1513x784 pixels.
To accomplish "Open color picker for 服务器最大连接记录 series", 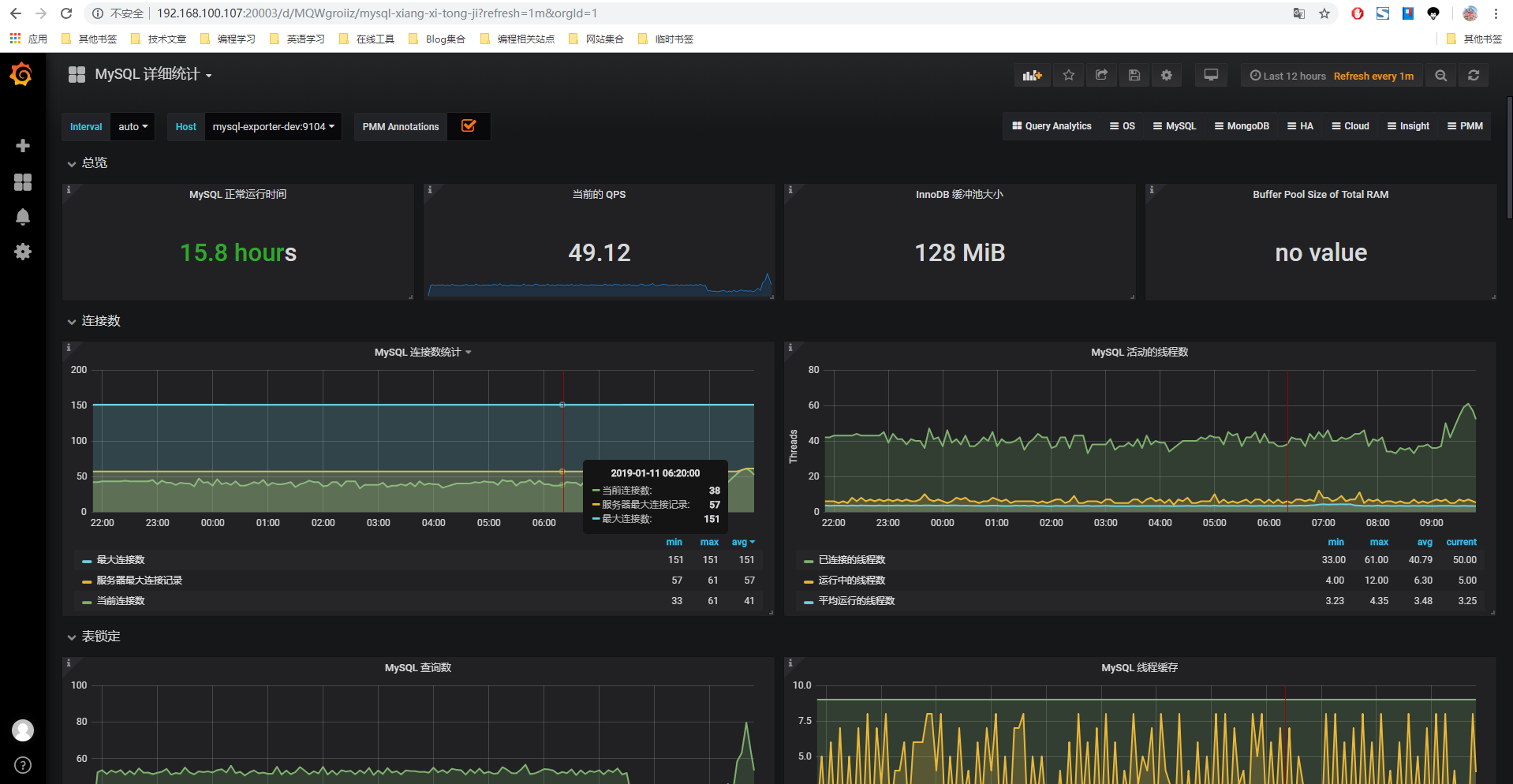I will point(87,581).
